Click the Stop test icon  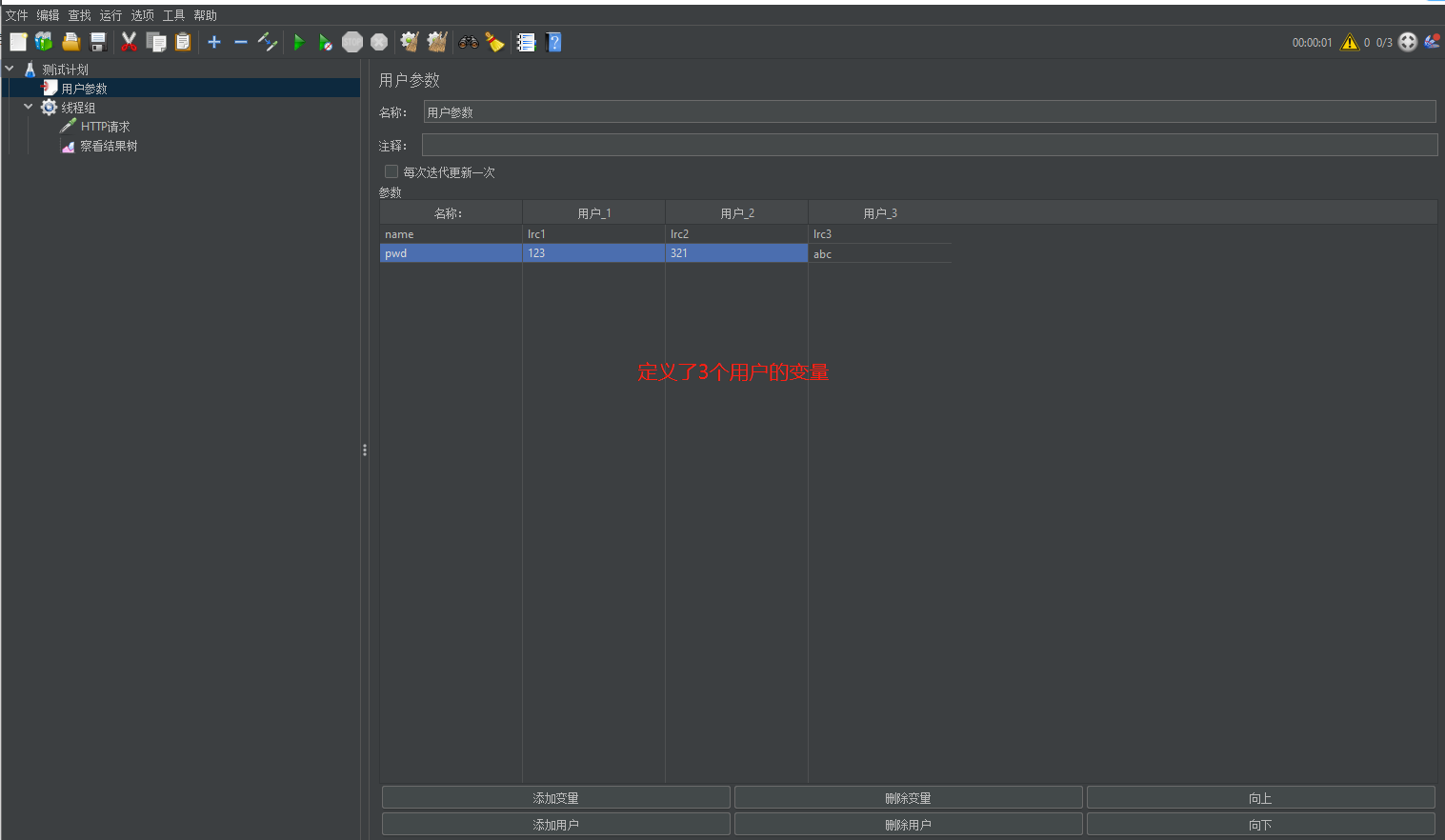(x=352, y=42)
